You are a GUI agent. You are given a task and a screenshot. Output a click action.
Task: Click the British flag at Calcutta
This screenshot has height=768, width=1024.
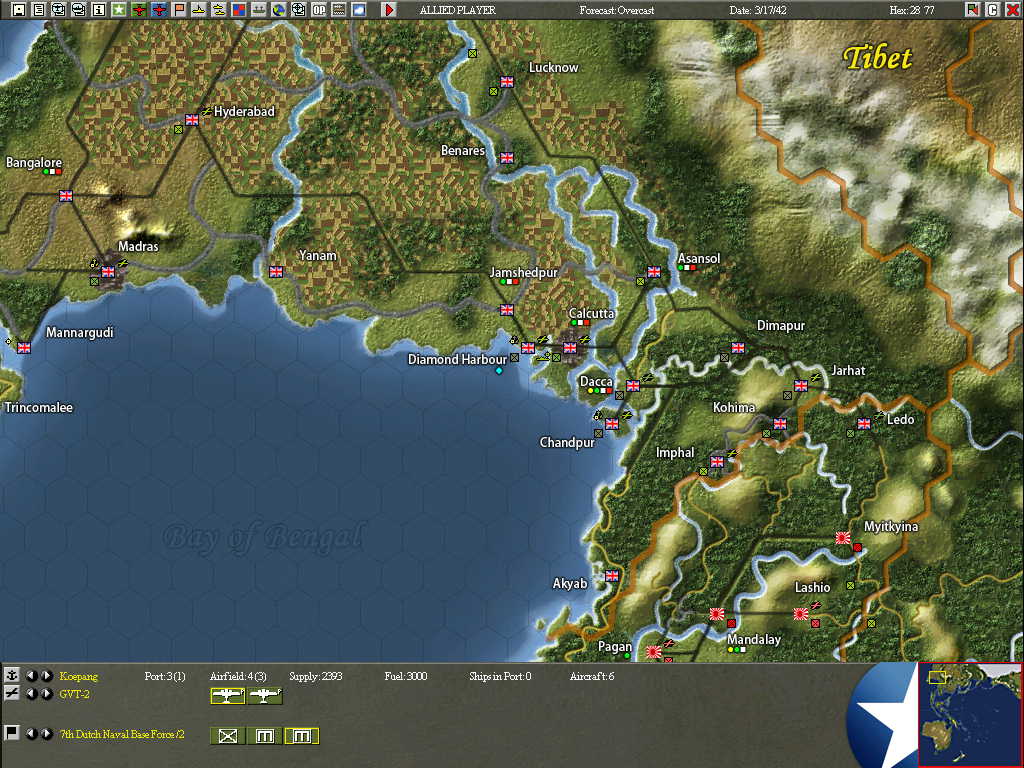570,348
